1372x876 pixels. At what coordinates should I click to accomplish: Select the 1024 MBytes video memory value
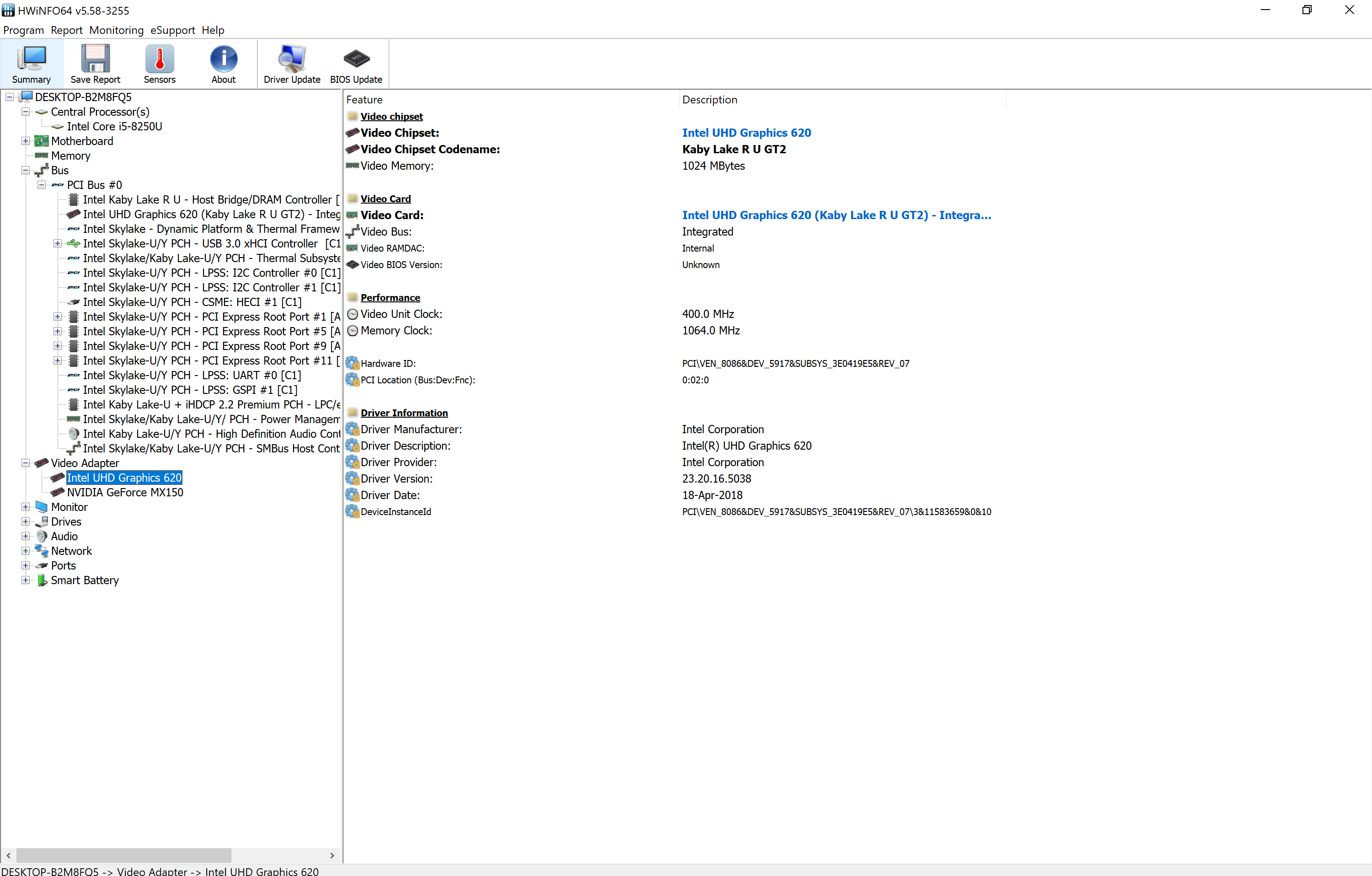click(x=713, y=165)
